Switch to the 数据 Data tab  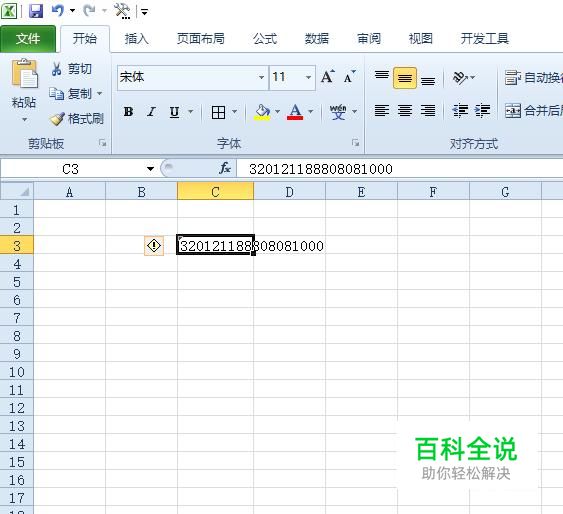[x=317, y=39]
